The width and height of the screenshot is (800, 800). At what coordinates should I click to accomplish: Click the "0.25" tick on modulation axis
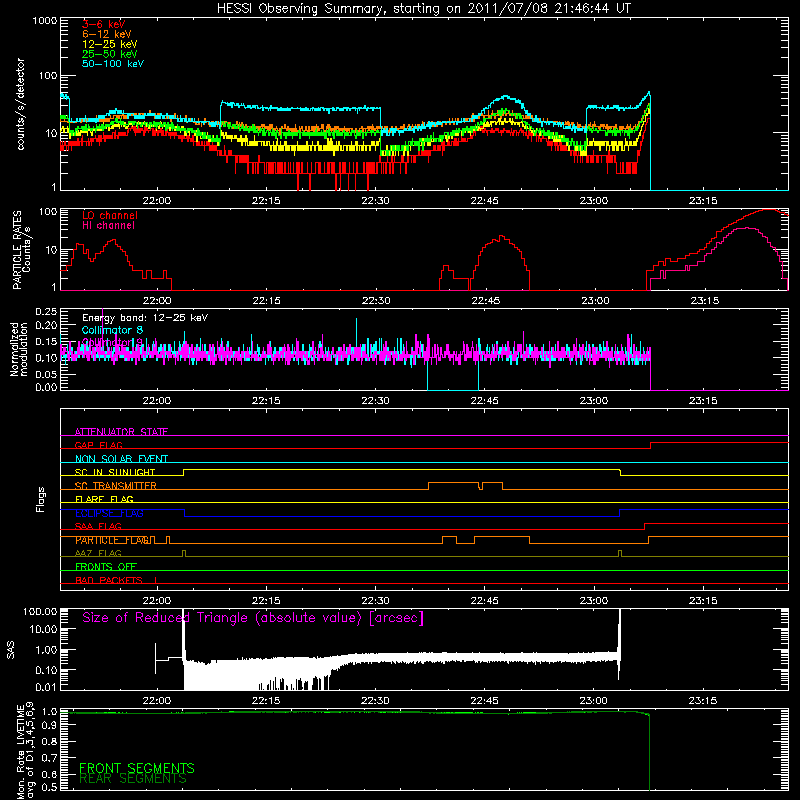[46, 312]
